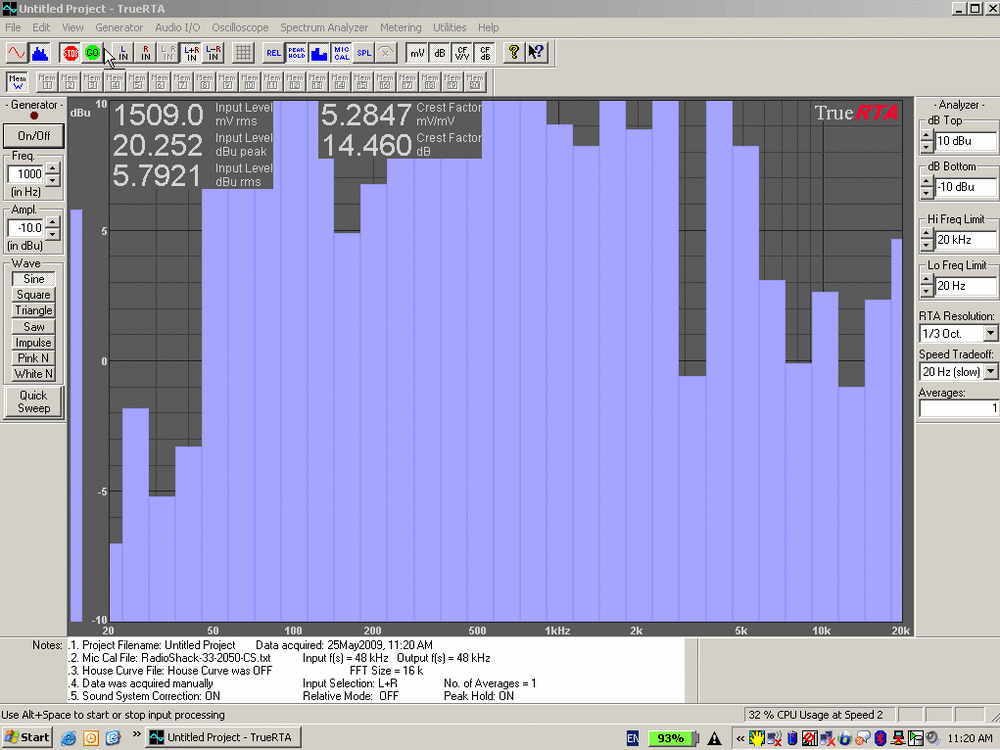
Task: Toggle Peak Hold mode
Action: point(296,53)
